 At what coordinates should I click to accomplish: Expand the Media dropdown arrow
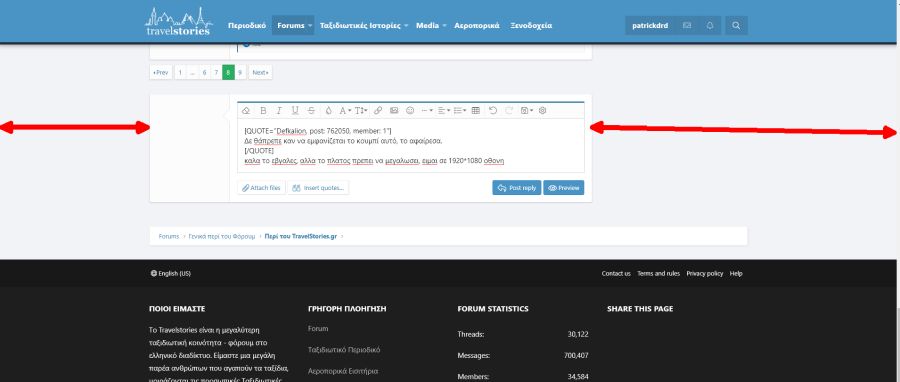pos(444,25)
